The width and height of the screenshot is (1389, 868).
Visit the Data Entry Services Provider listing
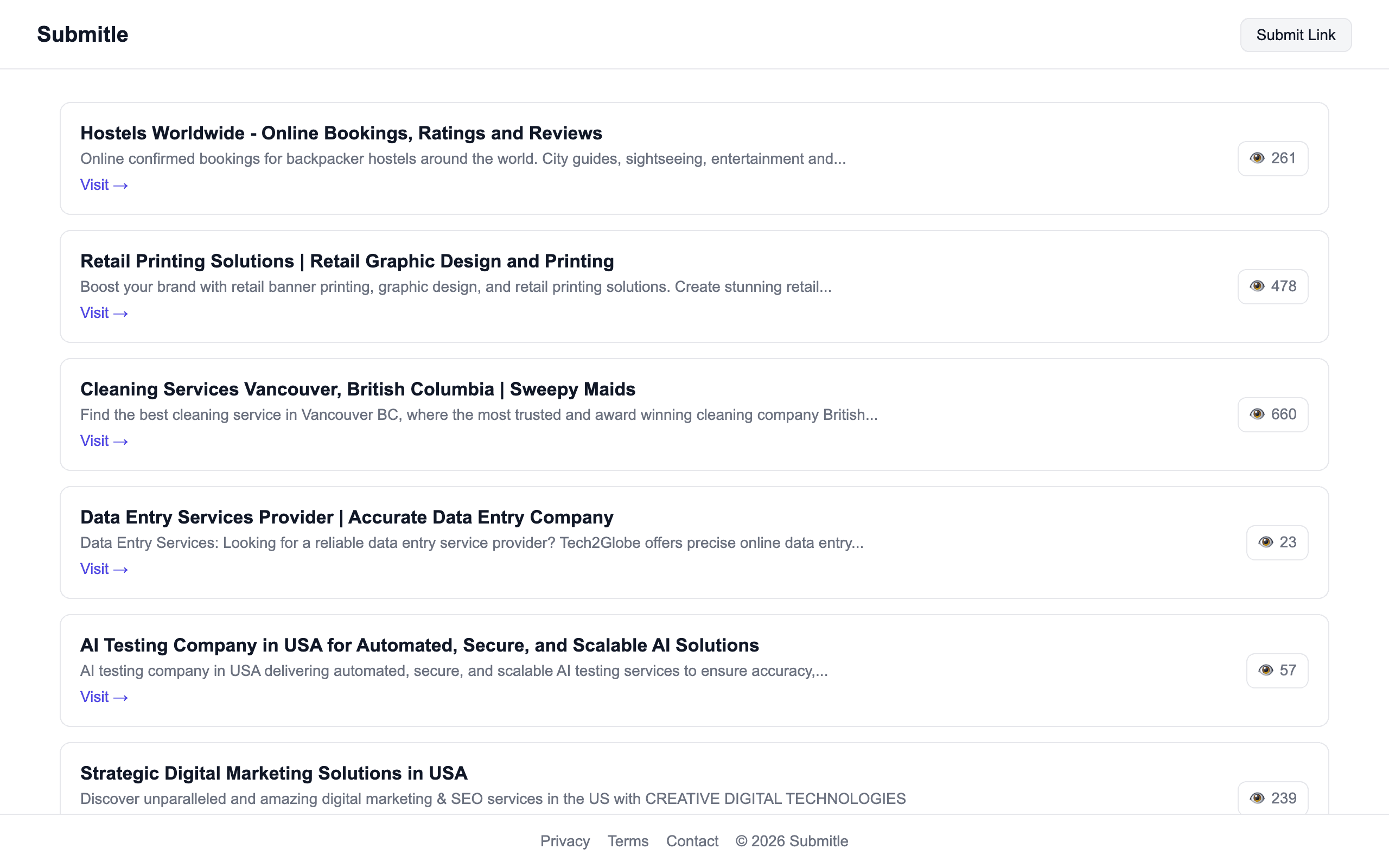tap(104, 569)
